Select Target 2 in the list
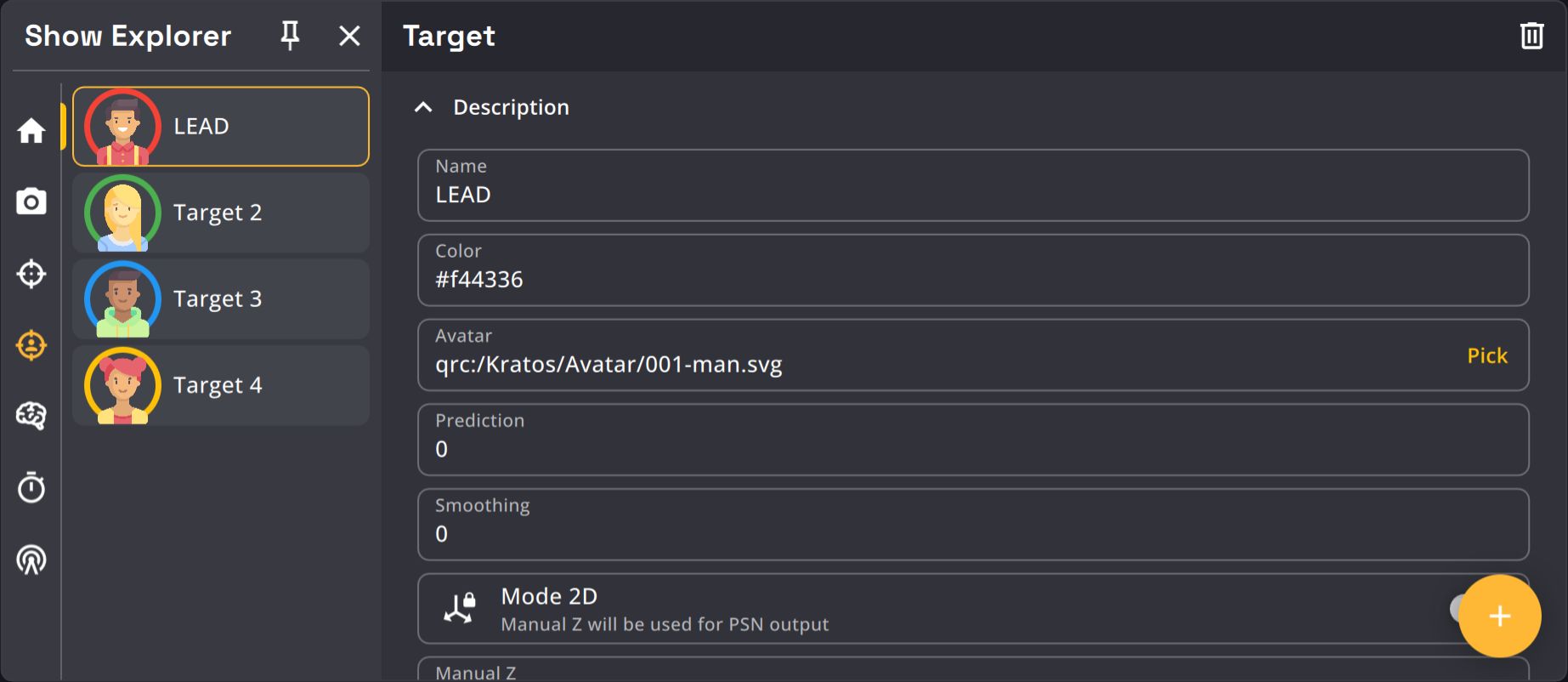Screen dimensions: 1568x682 [221, 213]
